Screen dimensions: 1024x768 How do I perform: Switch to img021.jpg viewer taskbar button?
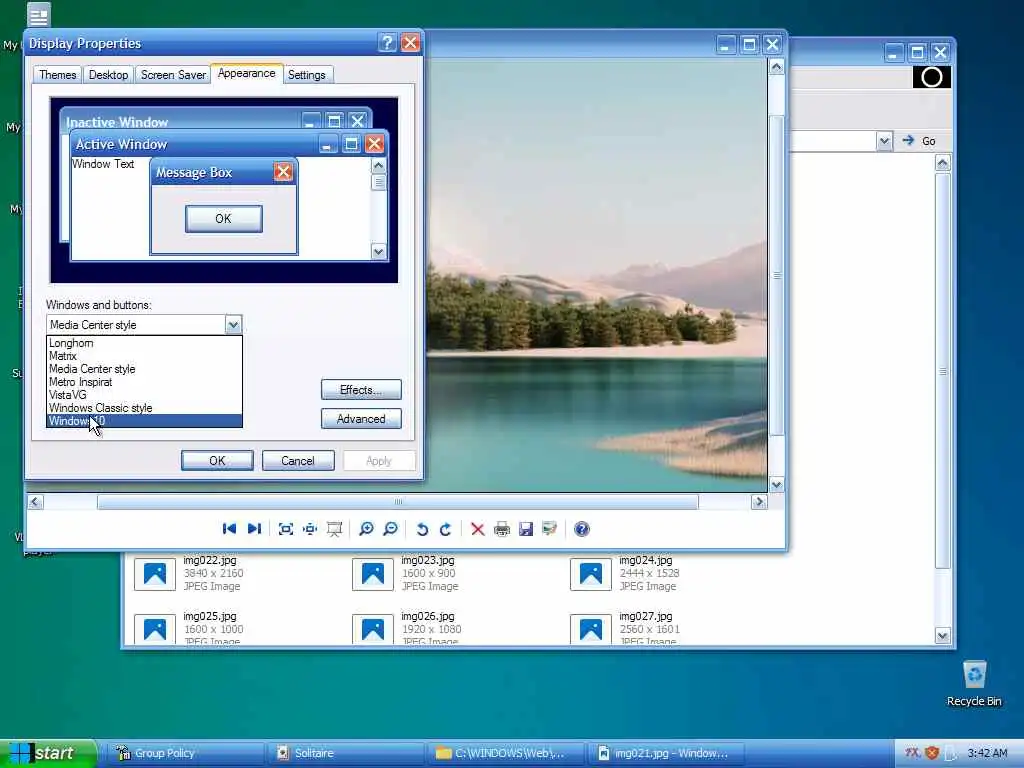666,753
